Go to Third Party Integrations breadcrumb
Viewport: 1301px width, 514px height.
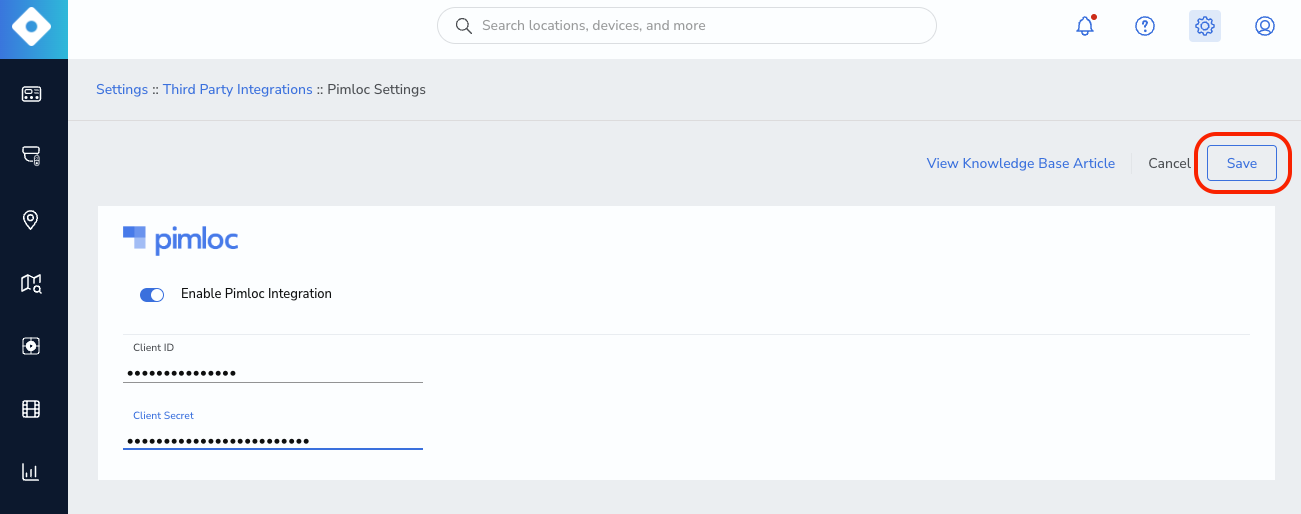238,89
